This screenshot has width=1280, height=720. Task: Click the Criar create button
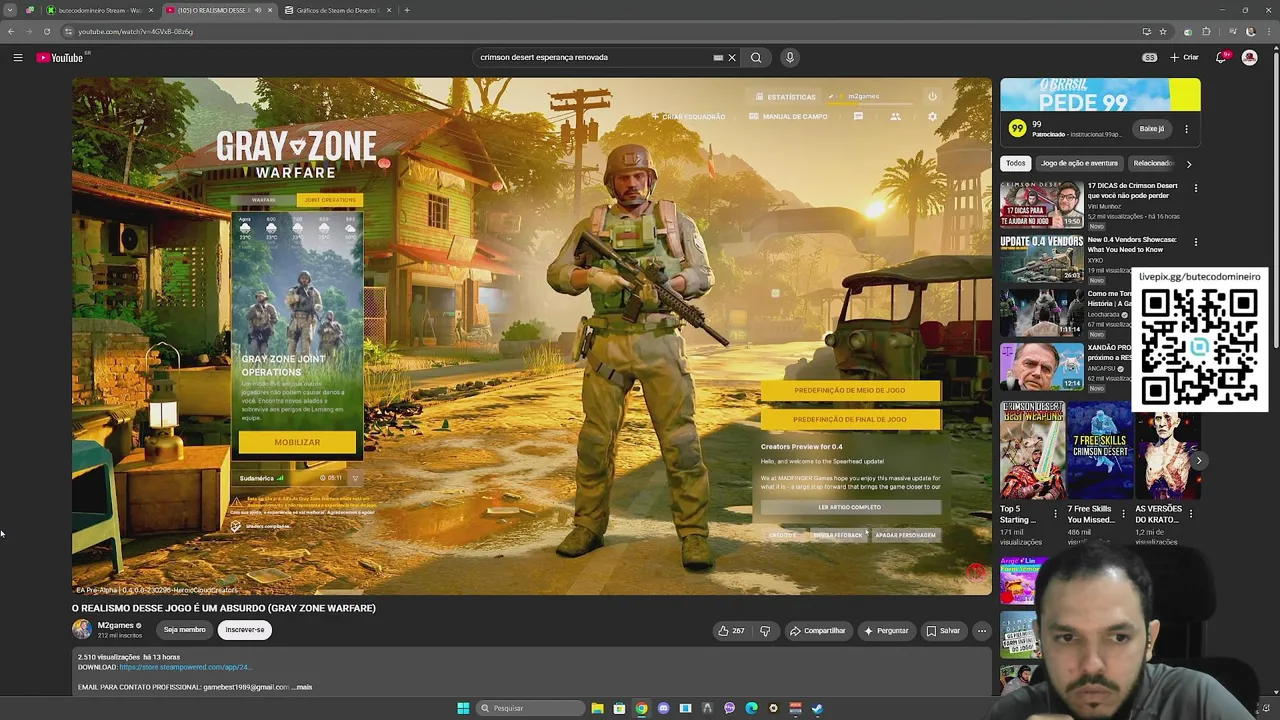pyautogui.click(x=1184, y=58)
